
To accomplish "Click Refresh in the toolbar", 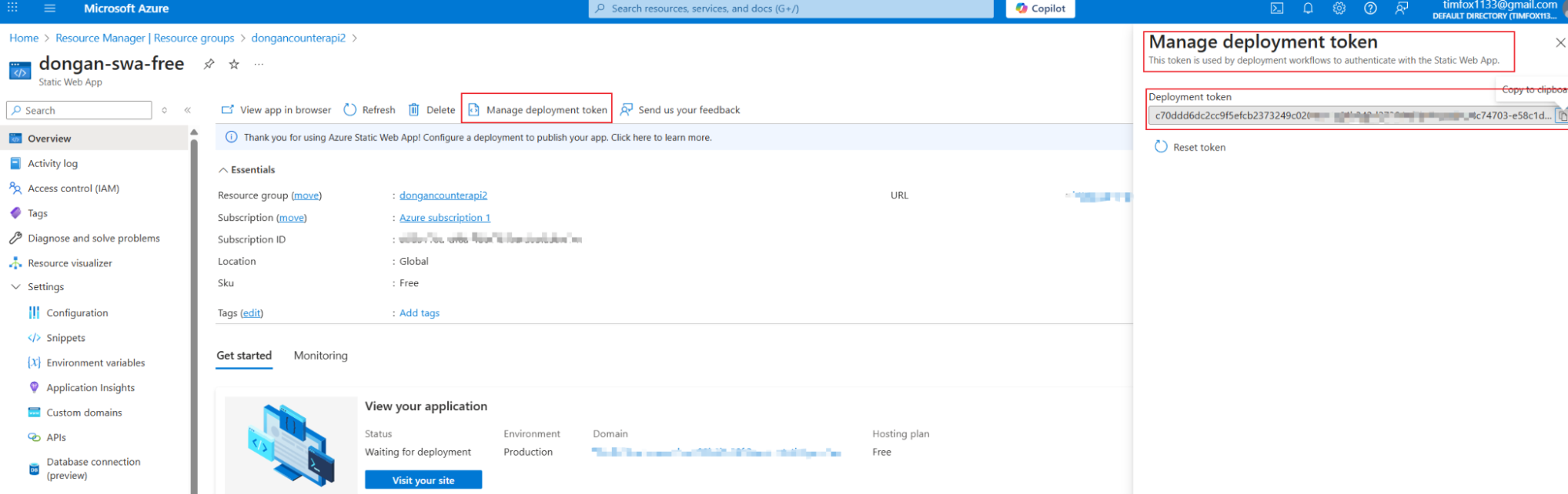I will pos(369,110).
